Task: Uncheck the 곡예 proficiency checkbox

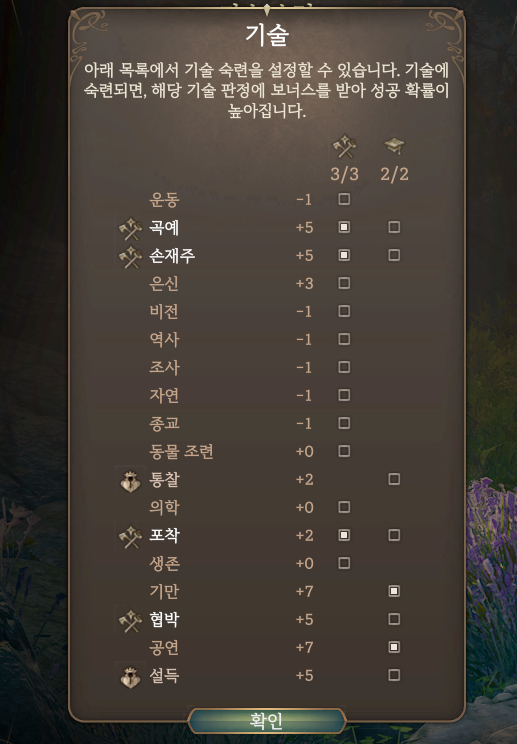Action: (344, 227)
